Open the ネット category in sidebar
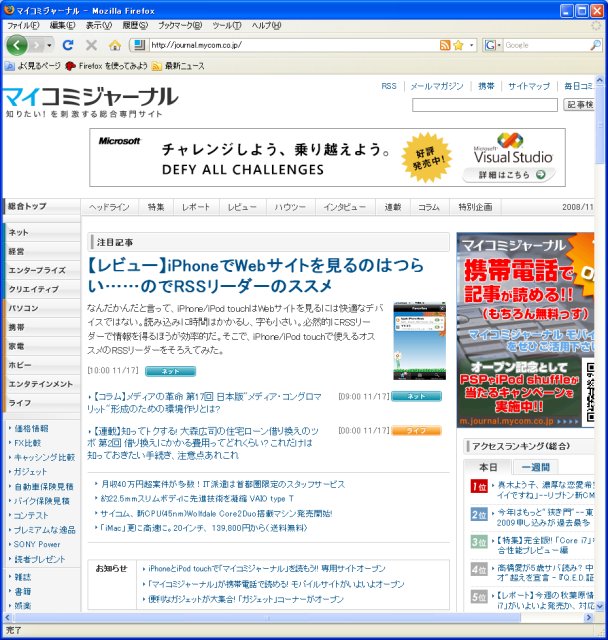 point(41,232)
